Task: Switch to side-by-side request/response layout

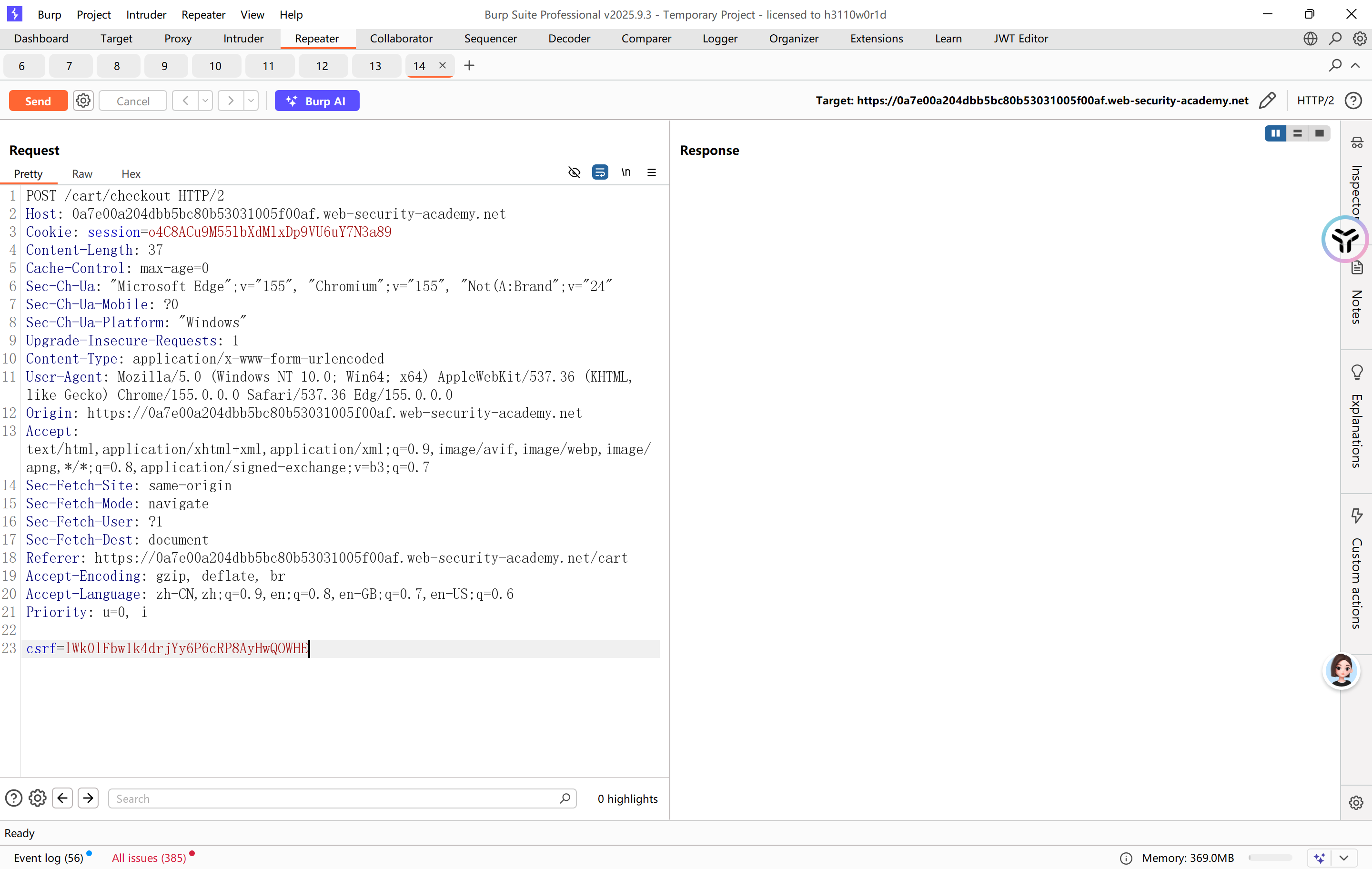Action: (1275, 133)
